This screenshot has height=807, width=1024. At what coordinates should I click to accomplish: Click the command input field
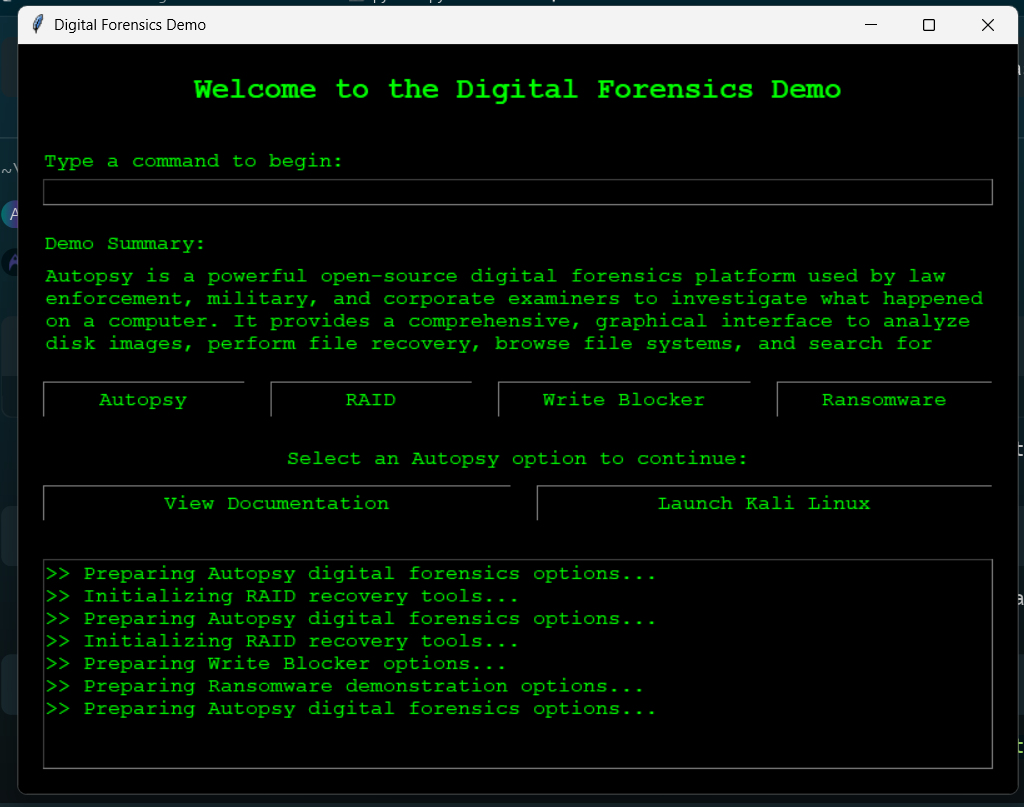pyautogui.click(x=517, y=192)
